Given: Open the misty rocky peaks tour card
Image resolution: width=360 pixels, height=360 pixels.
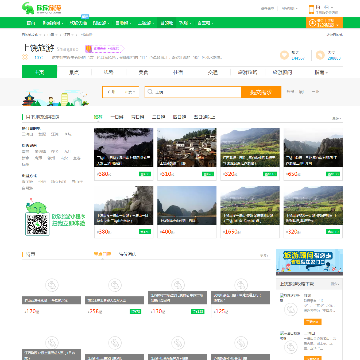Looking at the screenshot, I should click(313, 154).
